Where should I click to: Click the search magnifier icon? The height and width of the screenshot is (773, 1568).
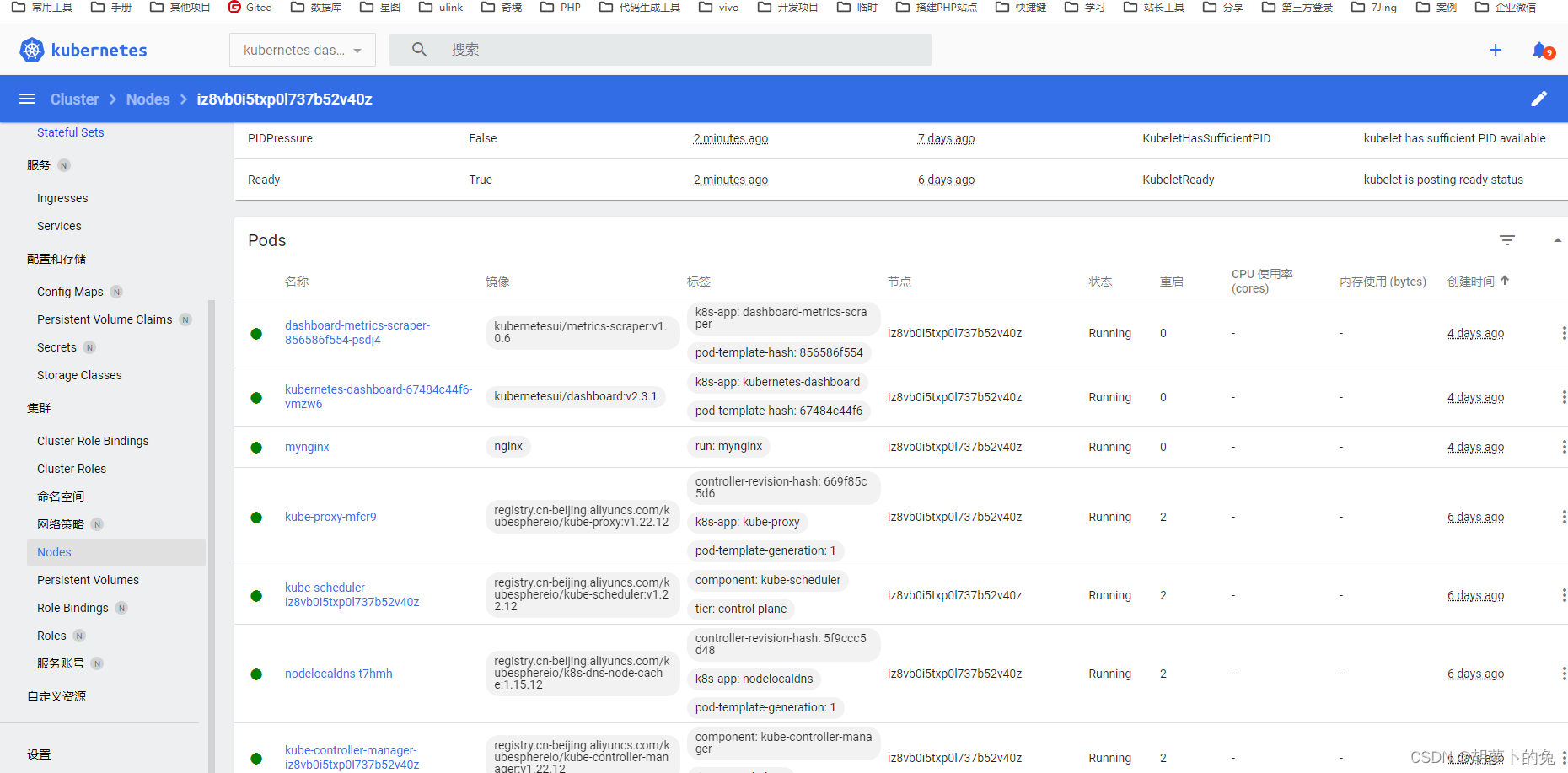click(419, 50)
